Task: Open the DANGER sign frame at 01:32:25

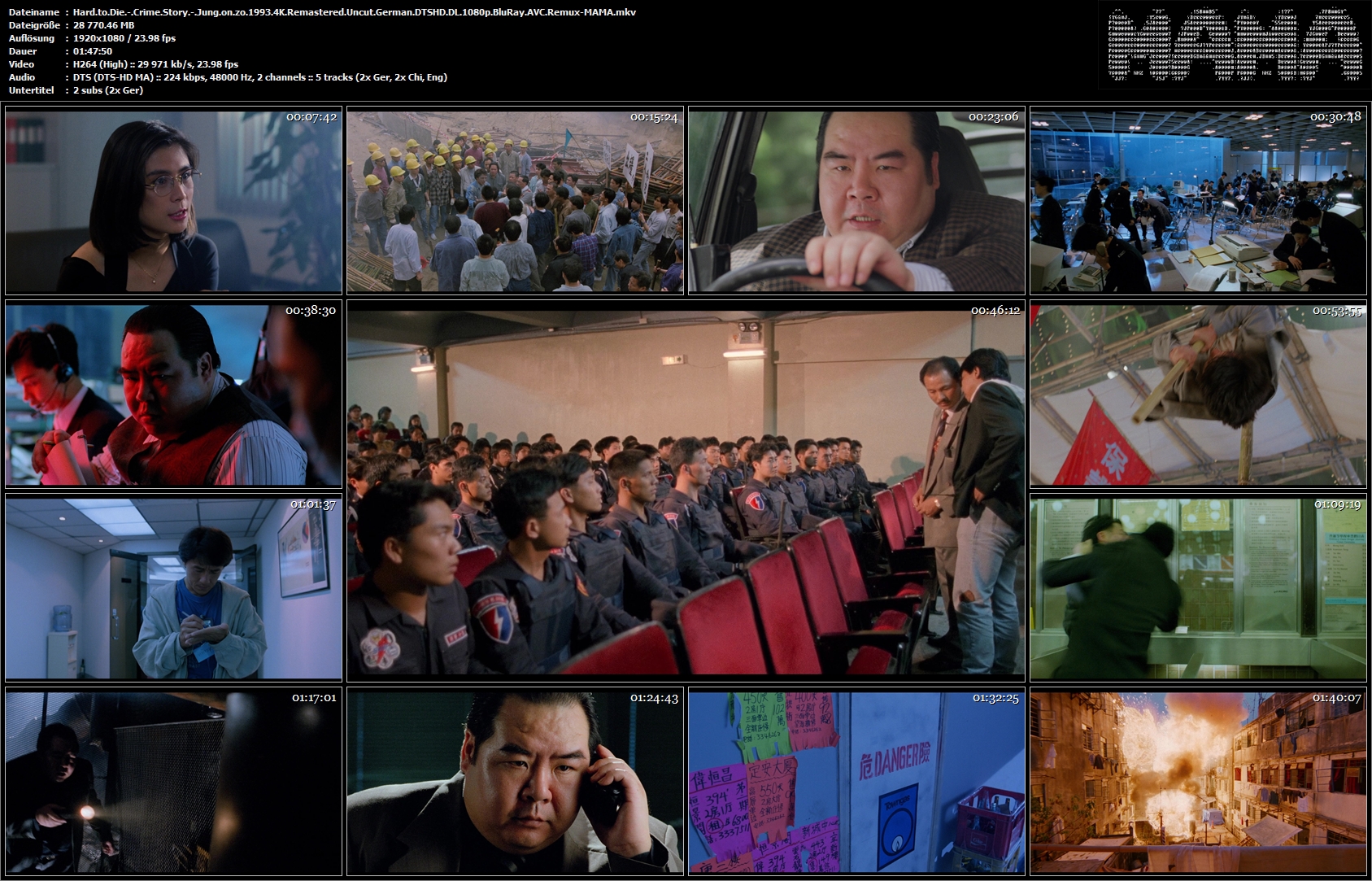Action: tap(856, 781)
